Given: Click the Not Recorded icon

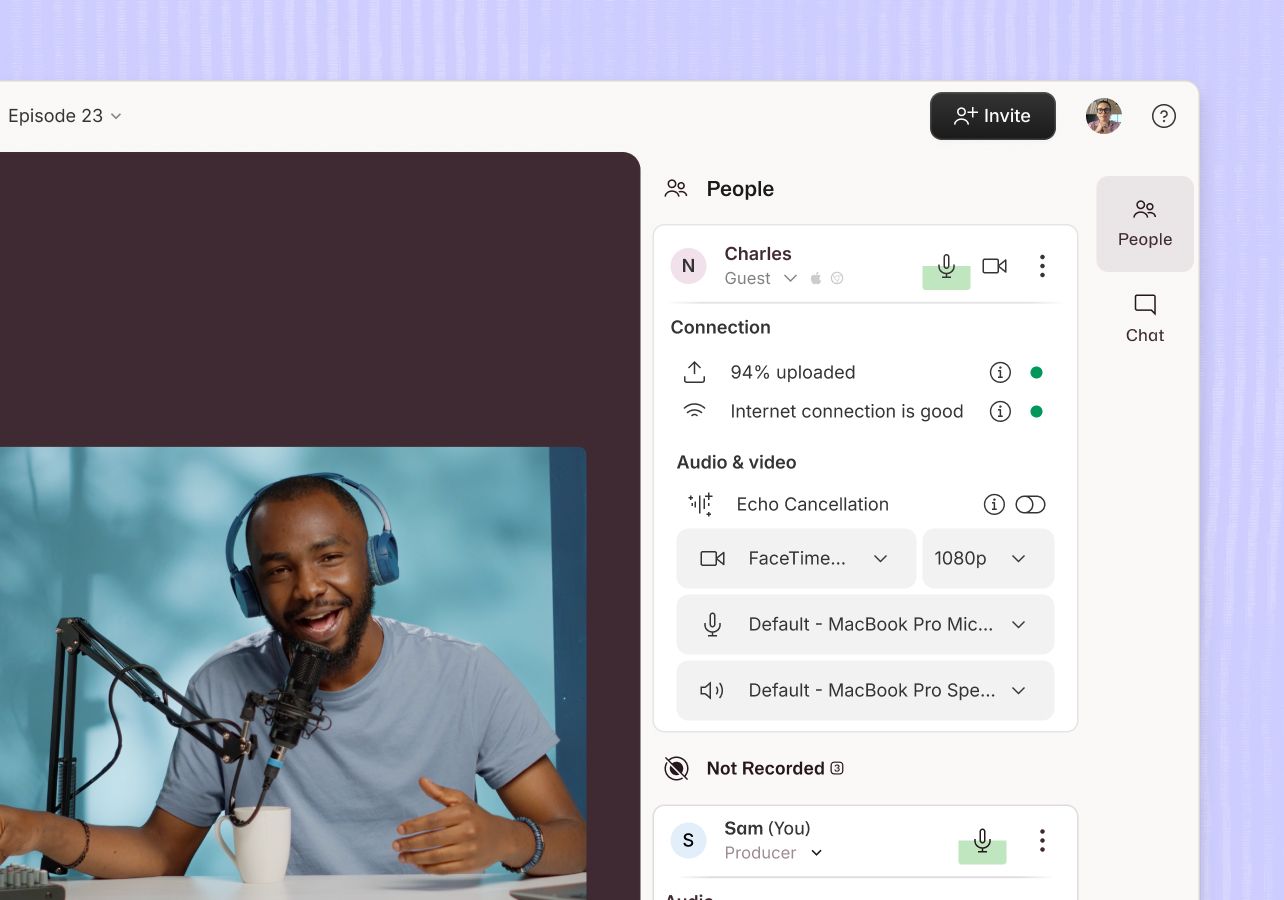Looking at the screenshot, I should (677, 768).
